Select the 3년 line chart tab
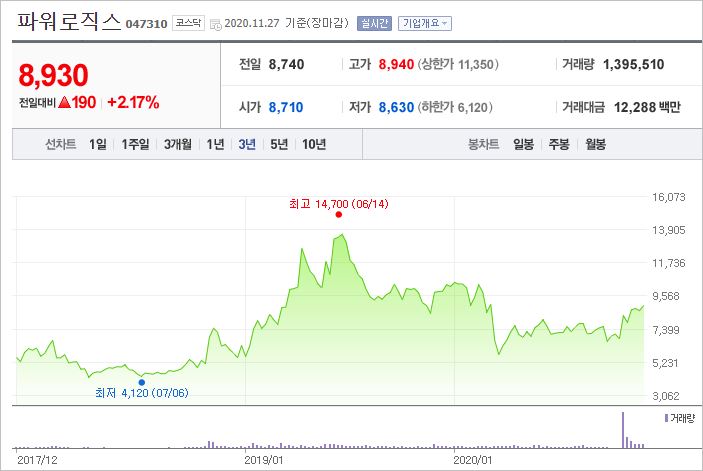Viewport: 703px width, 471px height. coord(247,144)
